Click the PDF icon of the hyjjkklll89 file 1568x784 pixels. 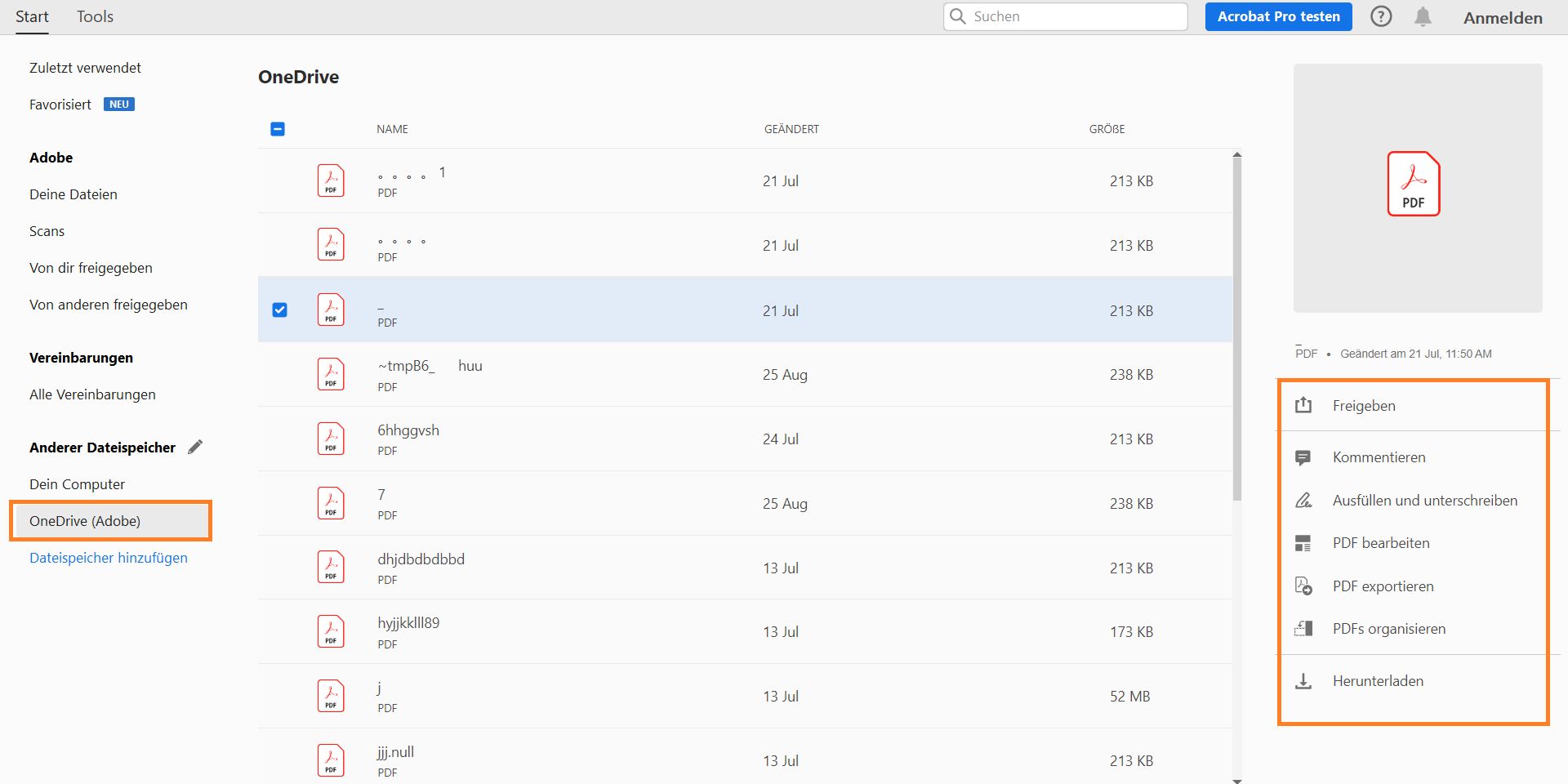(x=331, y=631)
